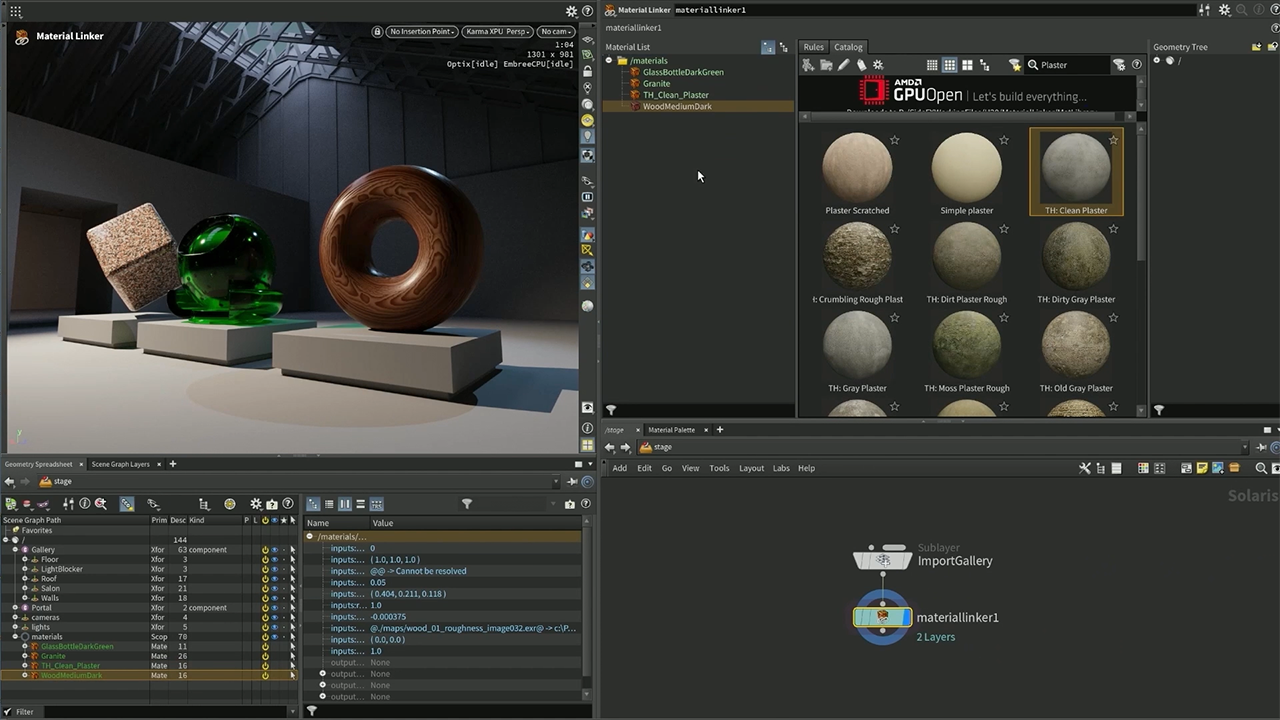This screenshot has width=1280, height=720.
Task: Collapse the materials scope in scene graph
Action: tap(15, 637)
